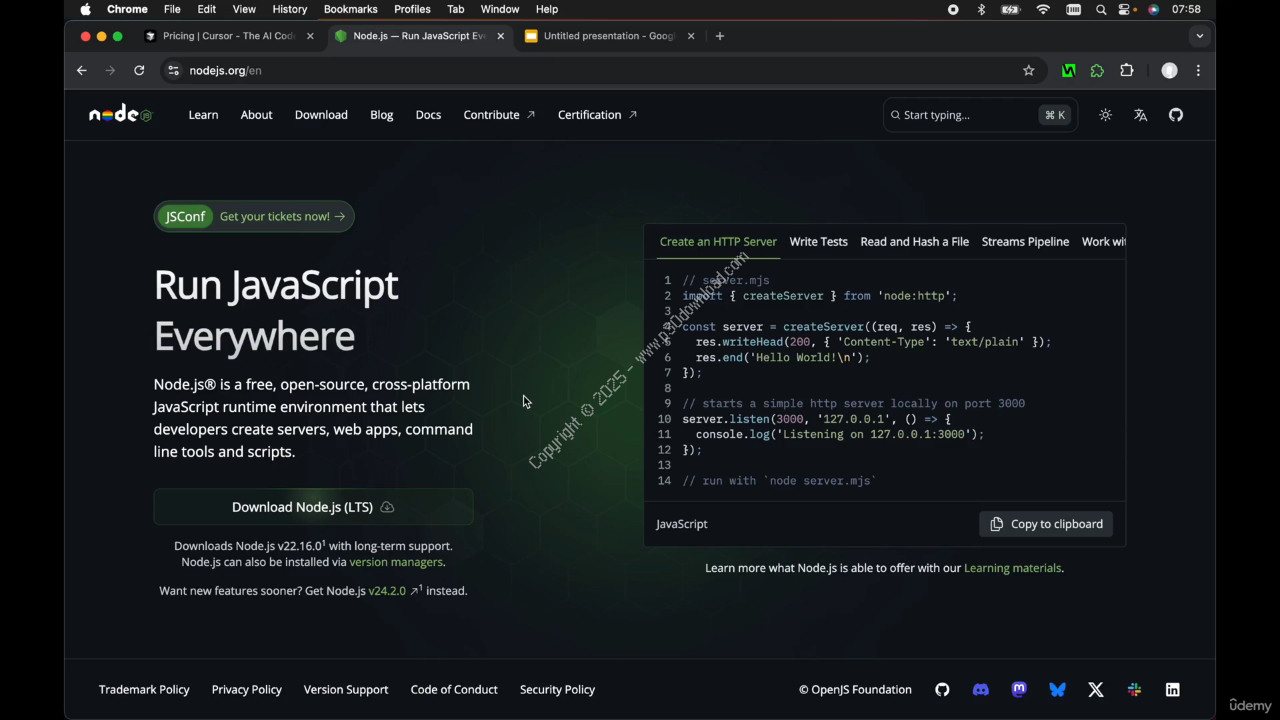This screenshot has height=720, width=1280.
Task: Toggle the light/dark theme icon
Action: (1105, 115)
